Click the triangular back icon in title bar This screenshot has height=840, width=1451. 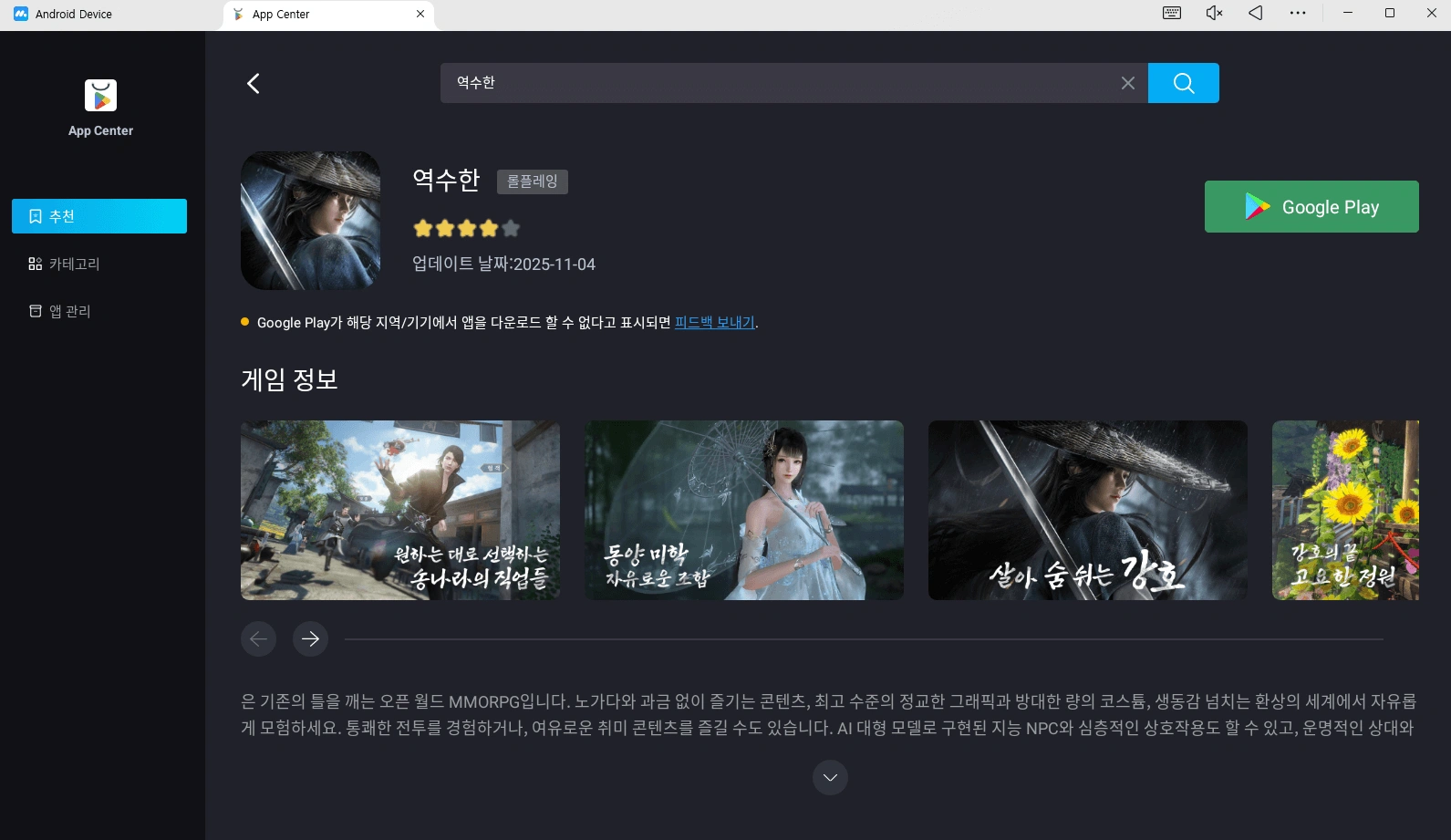1256,13
